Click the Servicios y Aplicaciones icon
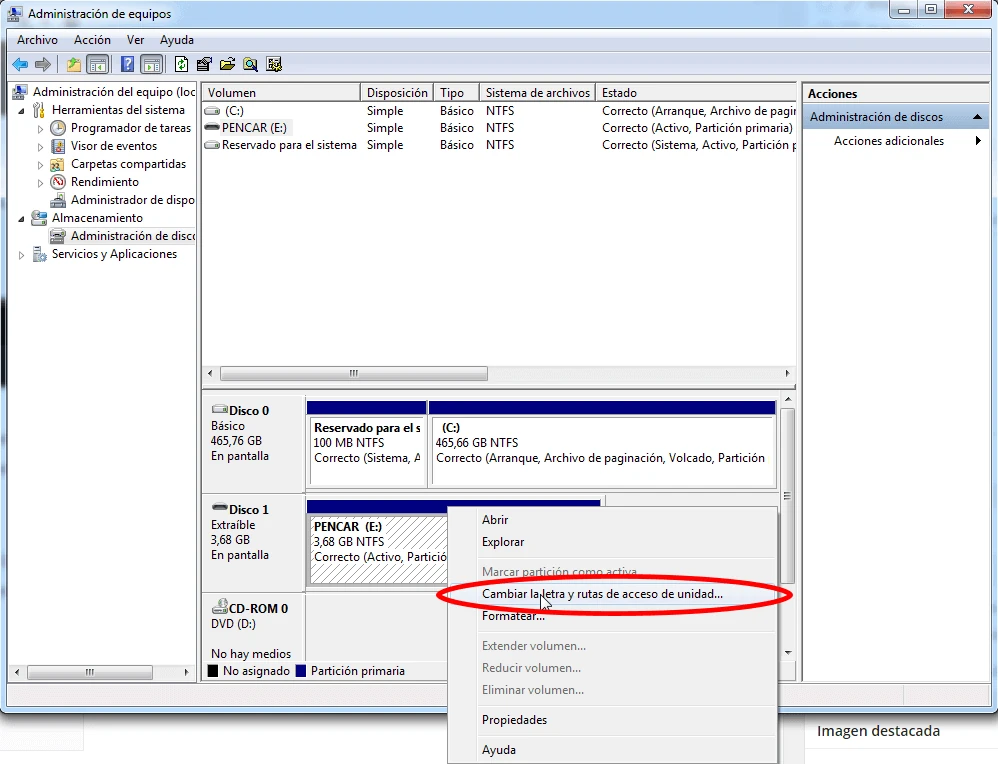Viewport: 998px width, 764px height. pyautogui.click(x=39, y=255)
